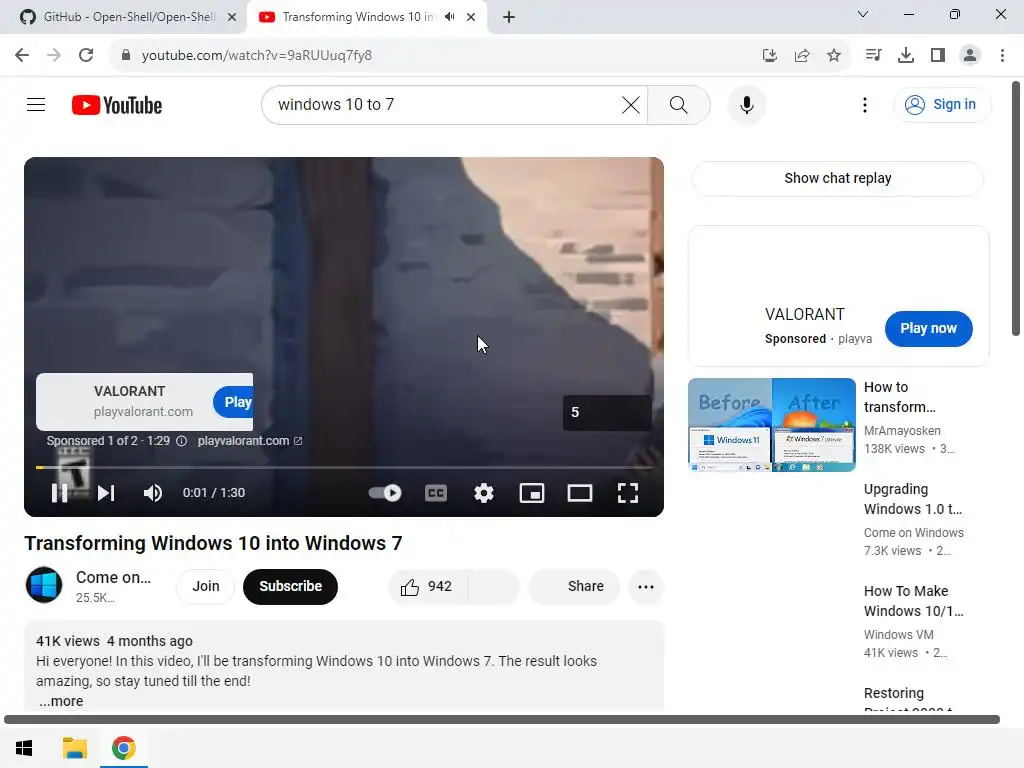Open File Explorer from taskbar
The width and height of the screenshot is (1024, 768).
tap(74, 748)
